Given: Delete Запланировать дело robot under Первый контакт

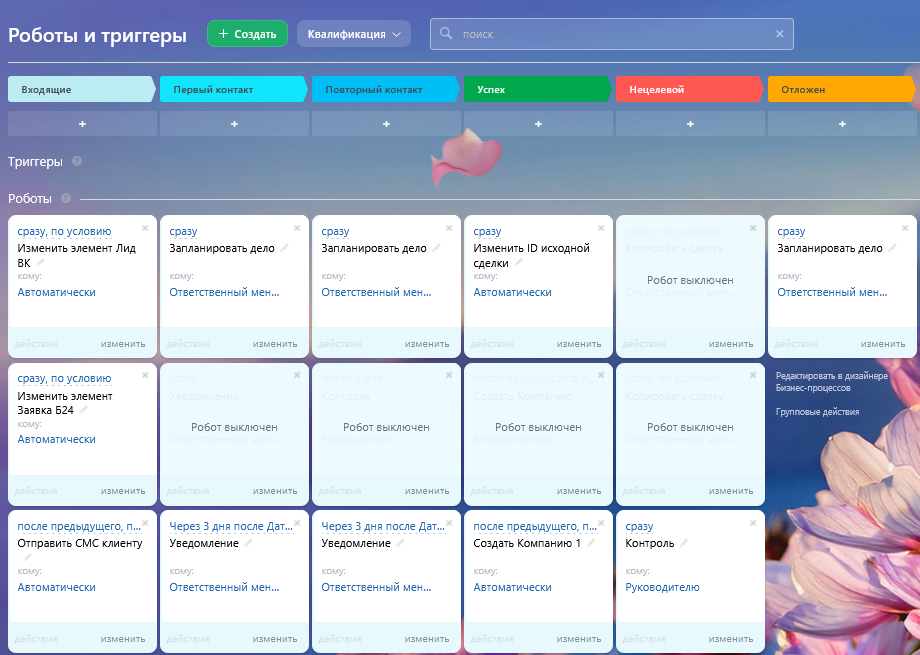Looking at the screenshot, I should 297,228.
